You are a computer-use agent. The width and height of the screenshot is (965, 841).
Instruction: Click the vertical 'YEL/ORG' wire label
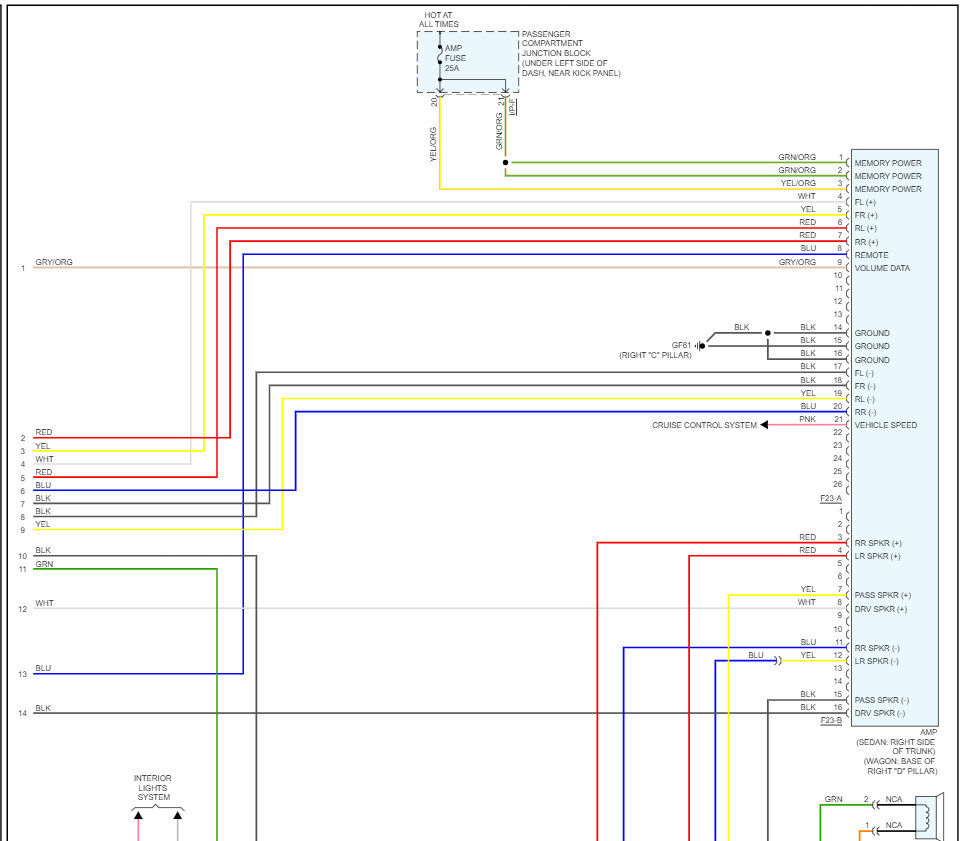pyautogui.click(x=433, y=145)
